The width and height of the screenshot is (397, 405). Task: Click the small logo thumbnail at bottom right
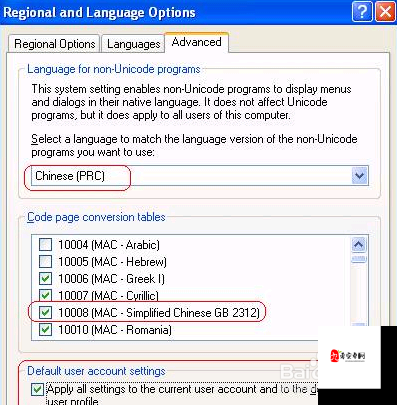click(x=348, y=356)
